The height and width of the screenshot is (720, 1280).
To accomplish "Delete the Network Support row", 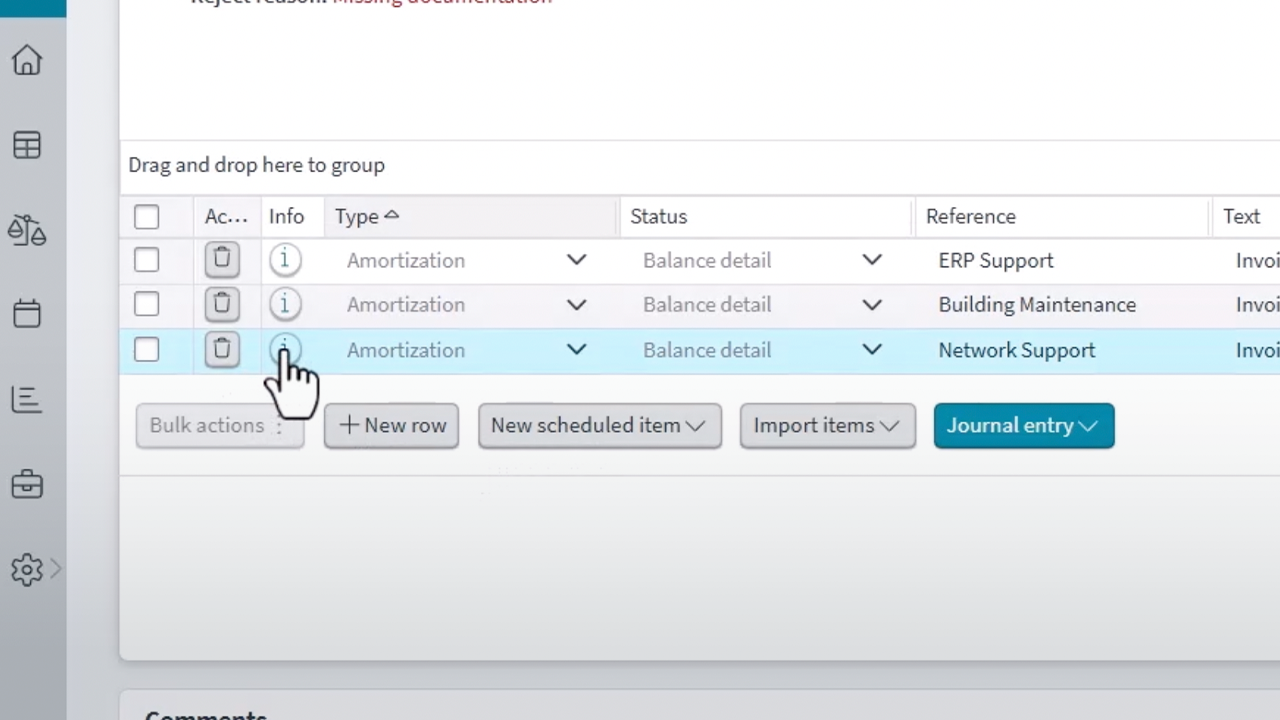I will (x=222, y=349).
